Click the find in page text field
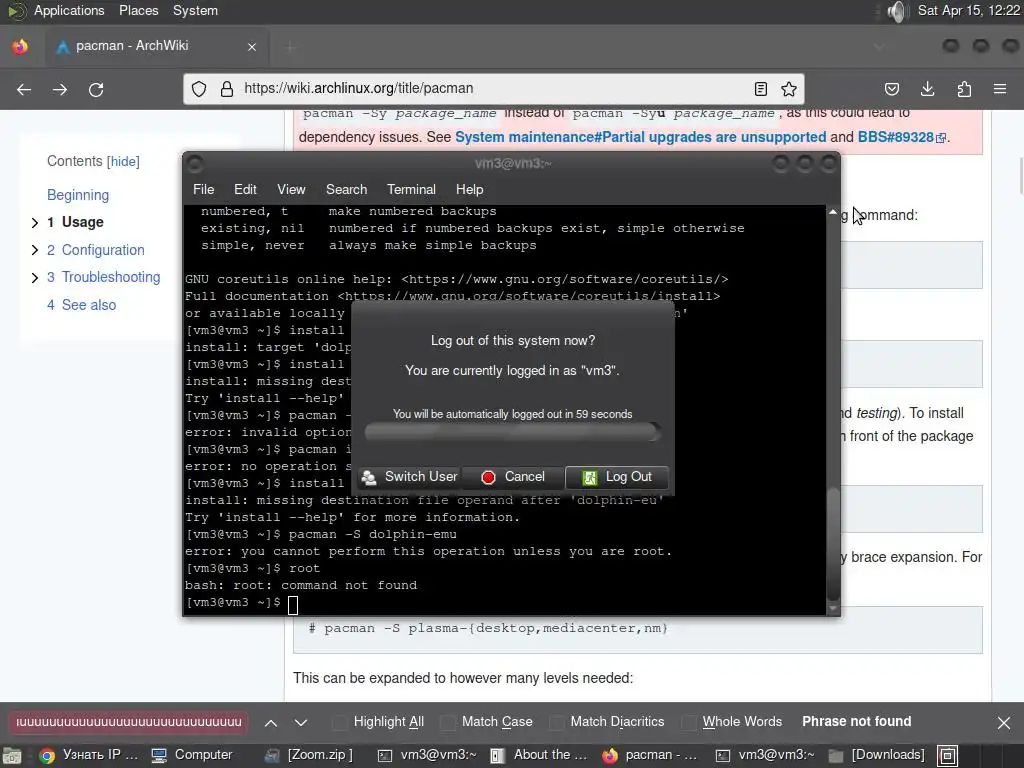 [x=128, y=722]
